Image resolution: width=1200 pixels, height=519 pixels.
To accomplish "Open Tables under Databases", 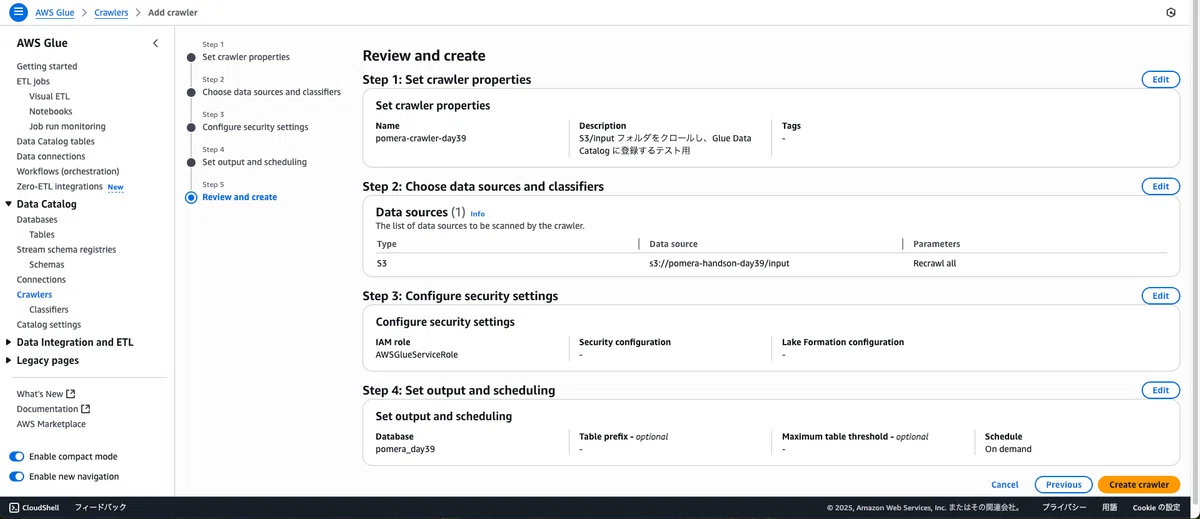I will pyautogui.click(x=42, y=234).
